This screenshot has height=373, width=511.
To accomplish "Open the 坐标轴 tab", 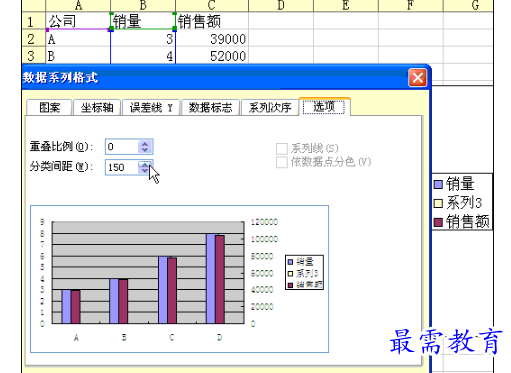I will coord(97,107).
